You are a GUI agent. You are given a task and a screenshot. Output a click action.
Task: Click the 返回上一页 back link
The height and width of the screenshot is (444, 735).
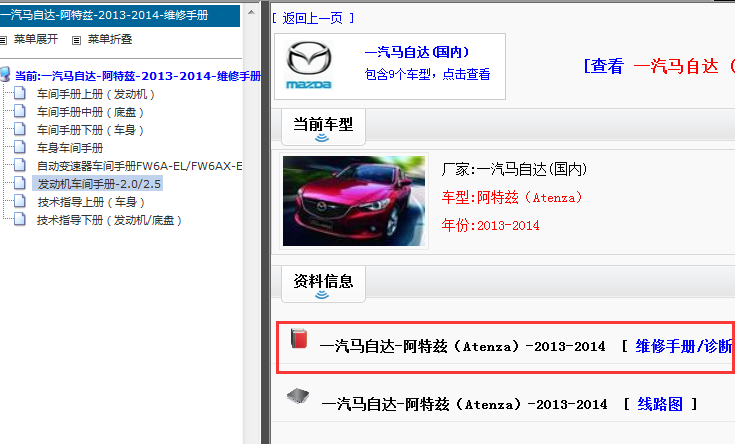coord(313,18)
